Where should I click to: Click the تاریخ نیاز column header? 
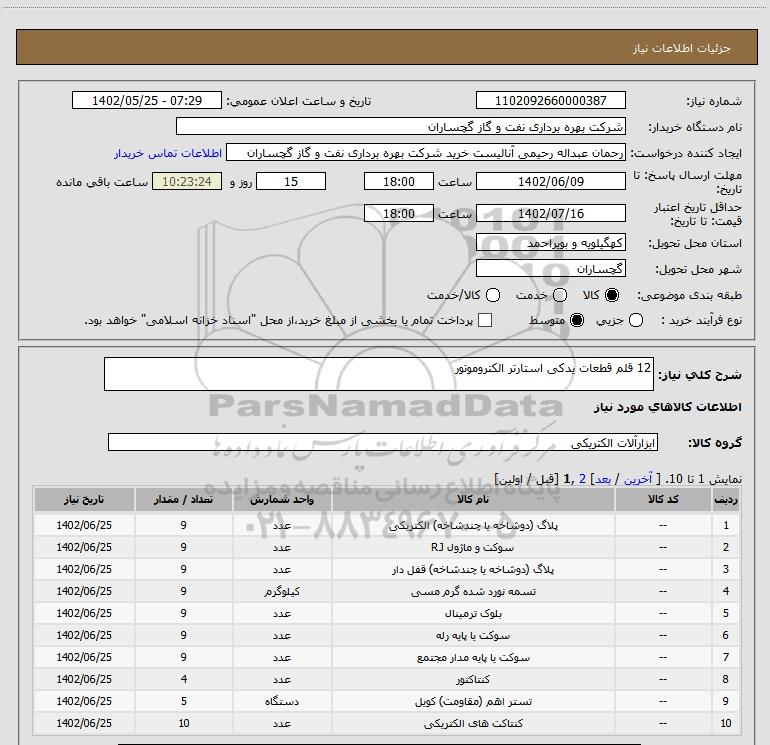pos(84,499)
